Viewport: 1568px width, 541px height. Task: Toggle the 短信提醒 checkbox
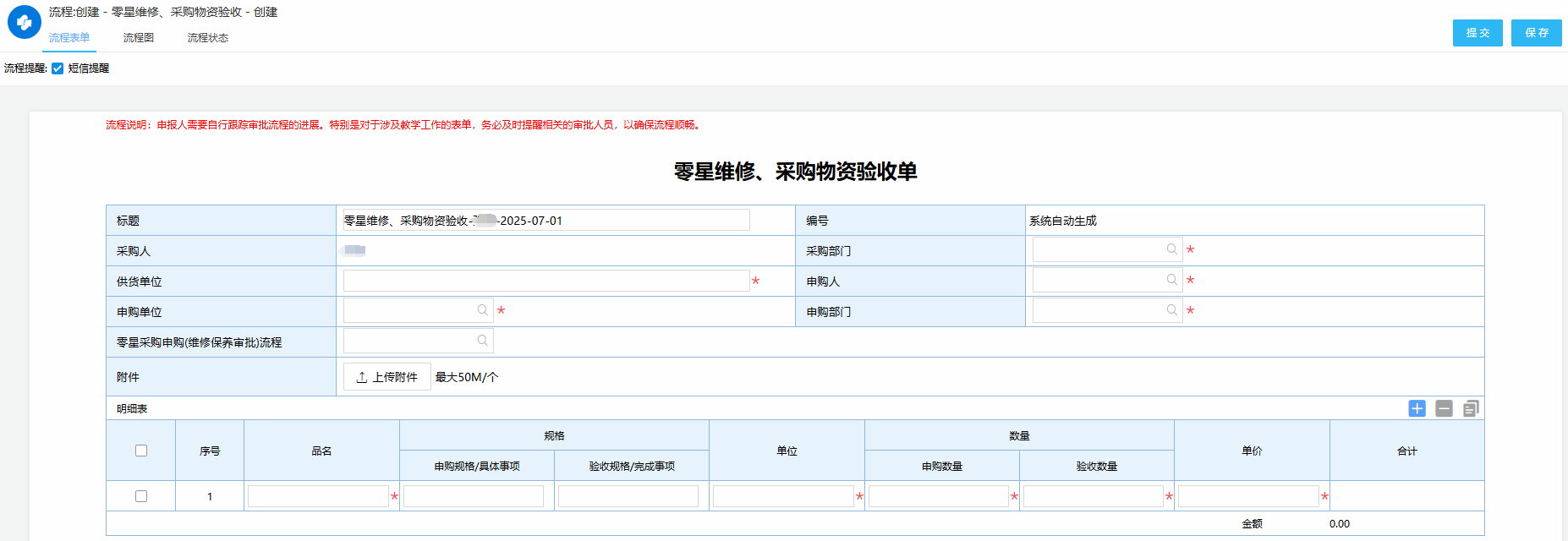point(58,68)
